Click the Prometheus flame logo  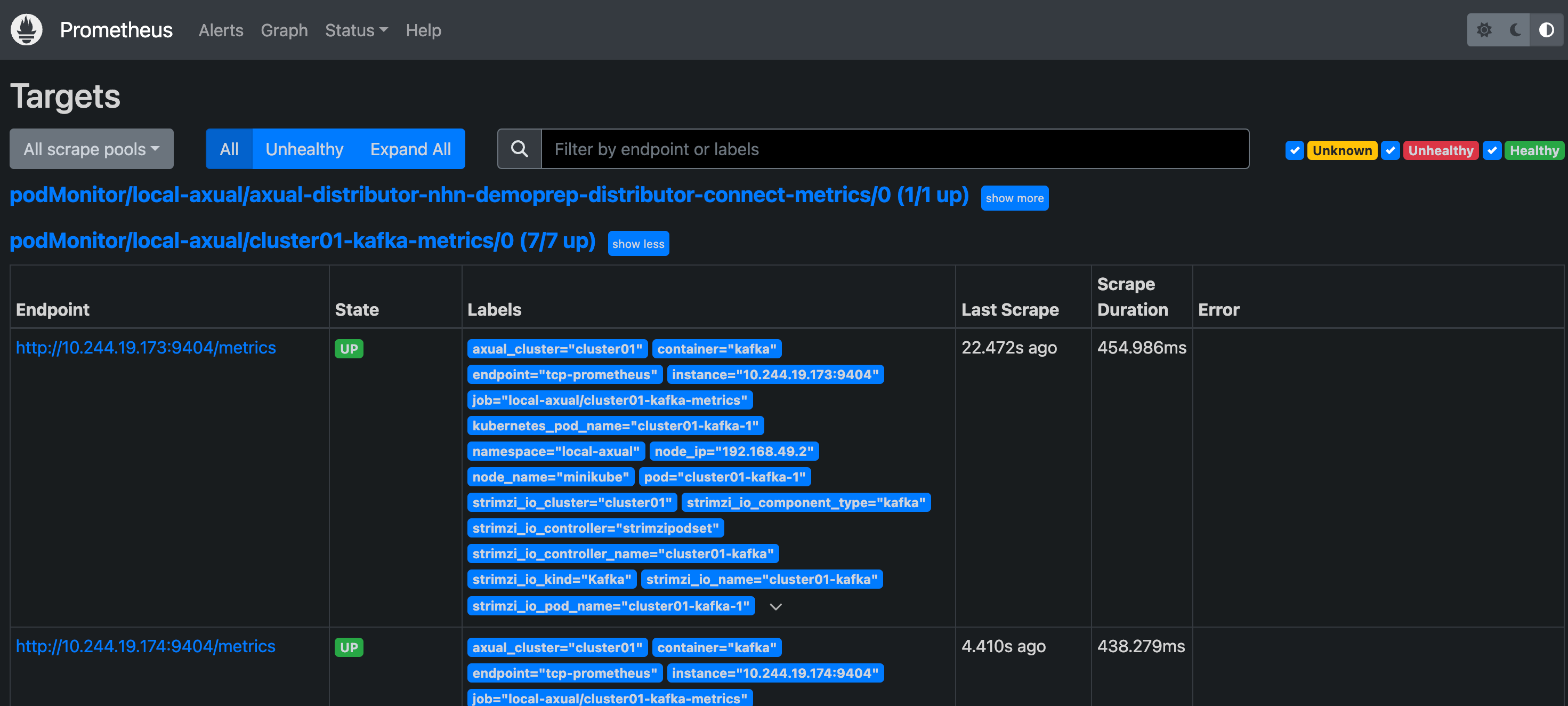26,30
